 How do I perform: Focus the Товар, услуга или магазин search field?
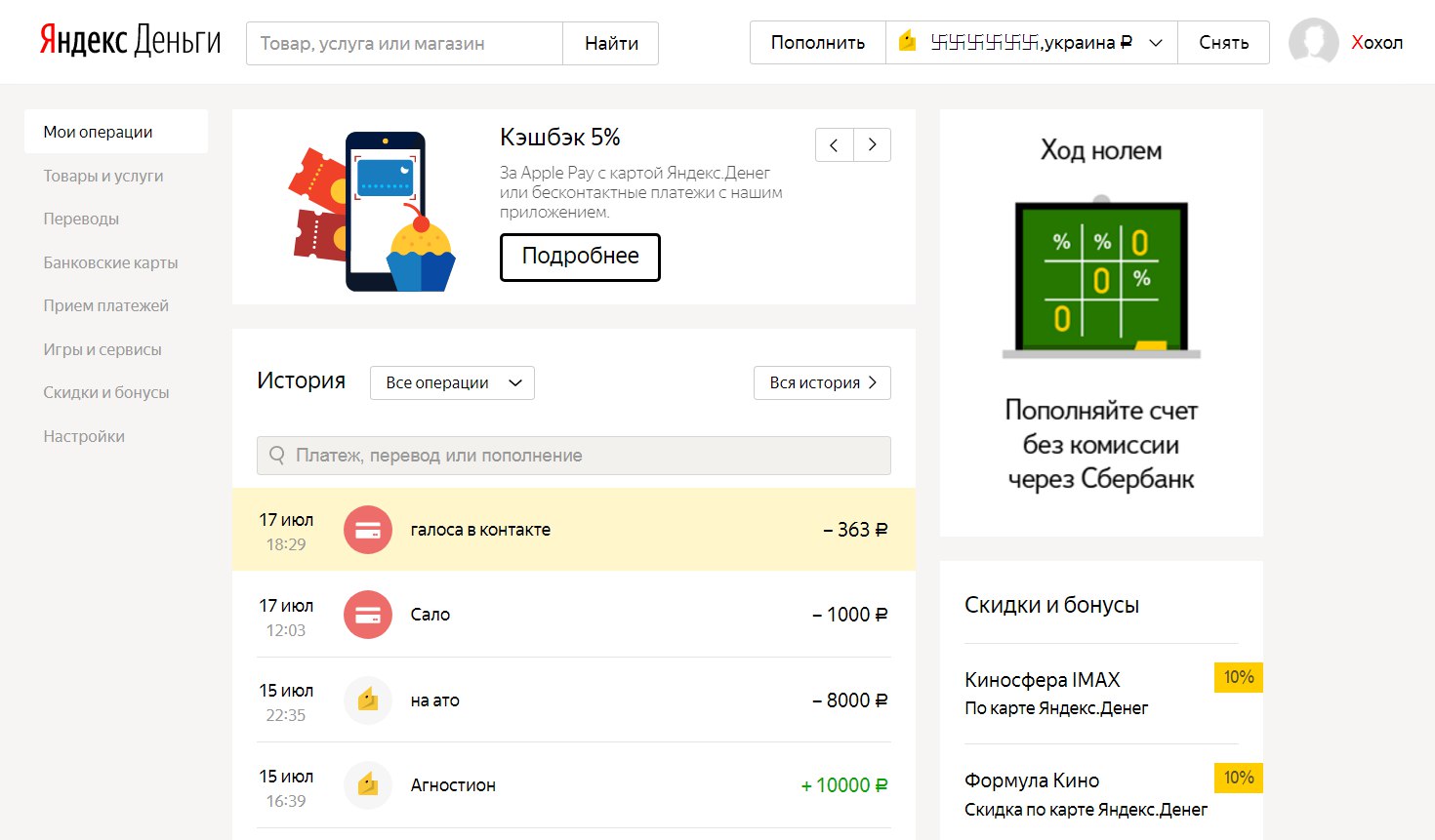(404, 43)
